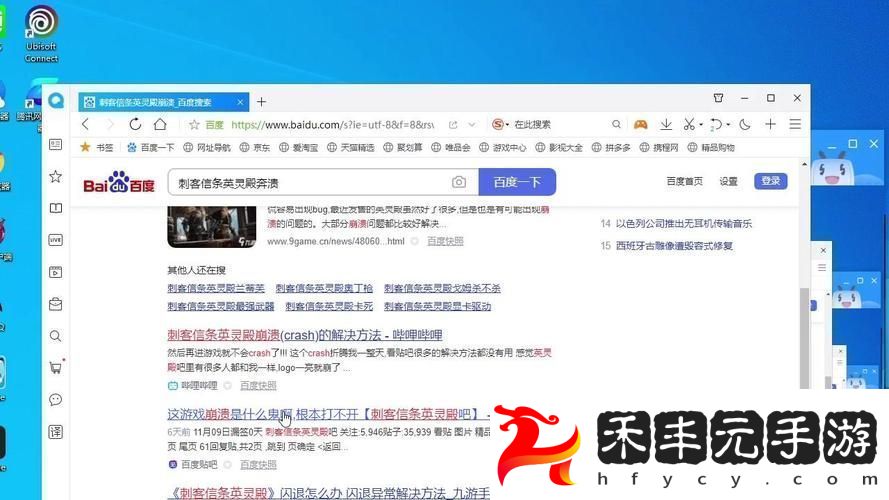Open the game controller toolbar icon
Viewport: 889px width, 500px height.
point(641,124)
